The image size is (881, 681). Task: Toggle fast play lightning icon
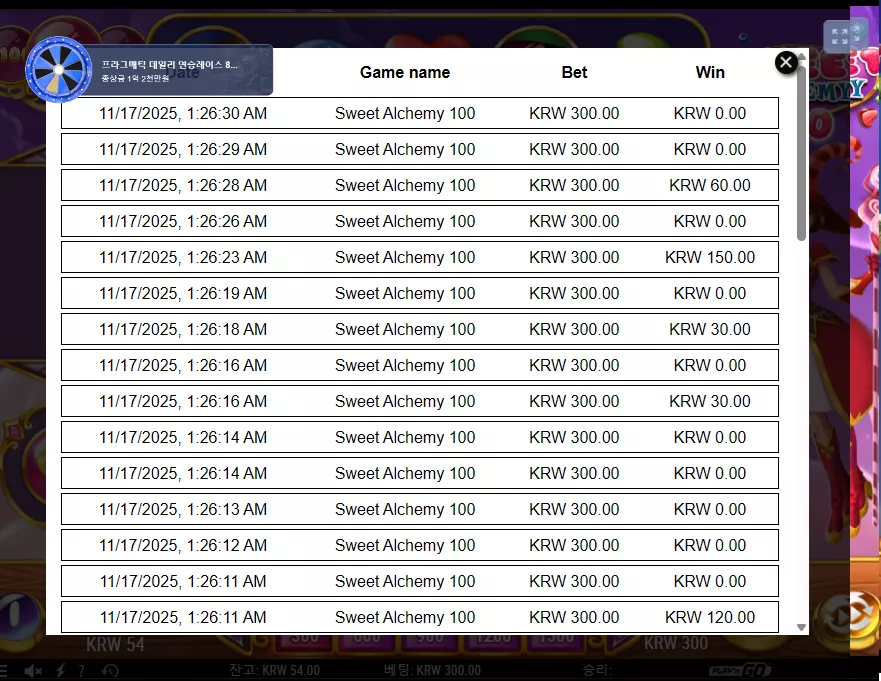click(x=61, y=670)
